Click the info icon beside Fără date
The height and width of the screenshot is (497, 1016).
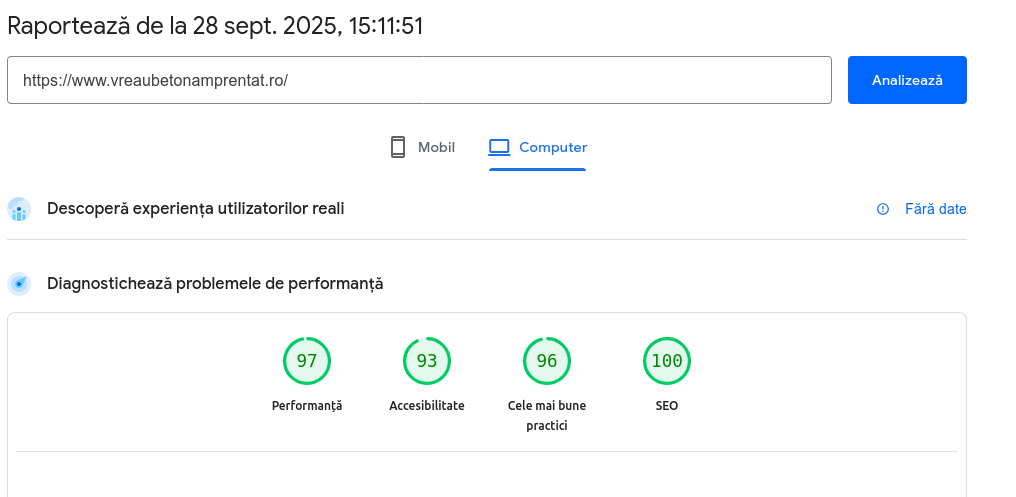883,209
